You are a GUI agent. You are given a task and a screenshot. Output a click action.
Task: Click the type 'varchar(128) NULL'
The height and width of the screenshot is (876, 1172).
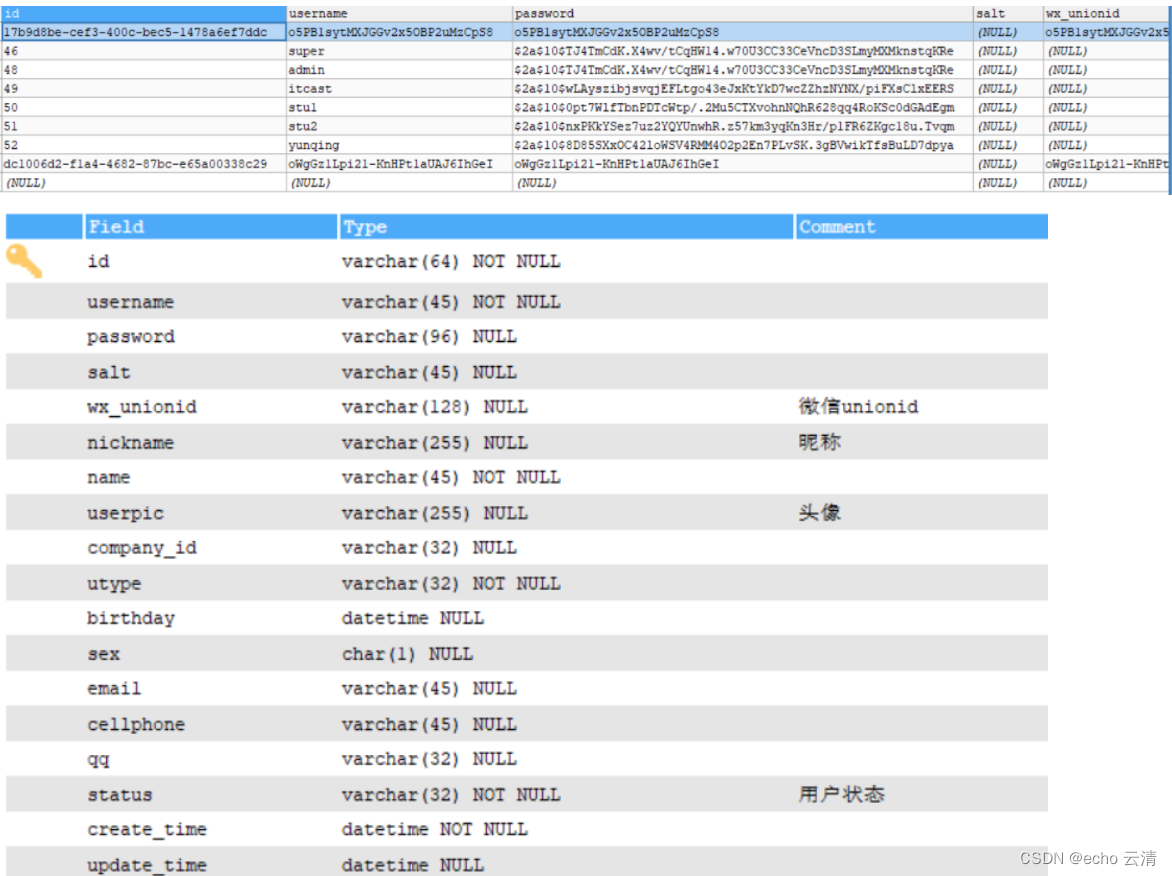(434, 407)
